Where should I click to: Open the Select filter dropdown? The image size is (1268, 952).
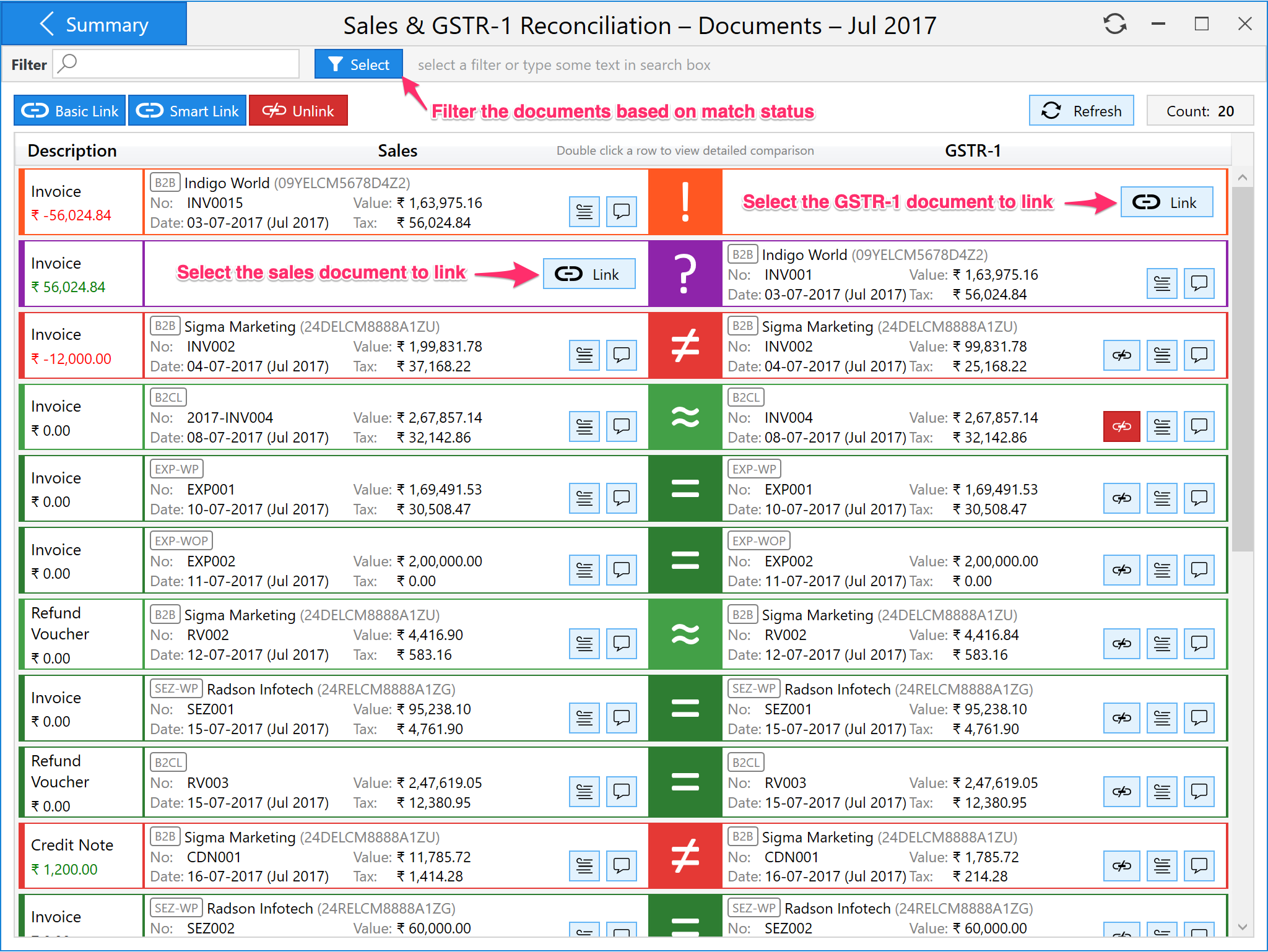click(358, 64)
